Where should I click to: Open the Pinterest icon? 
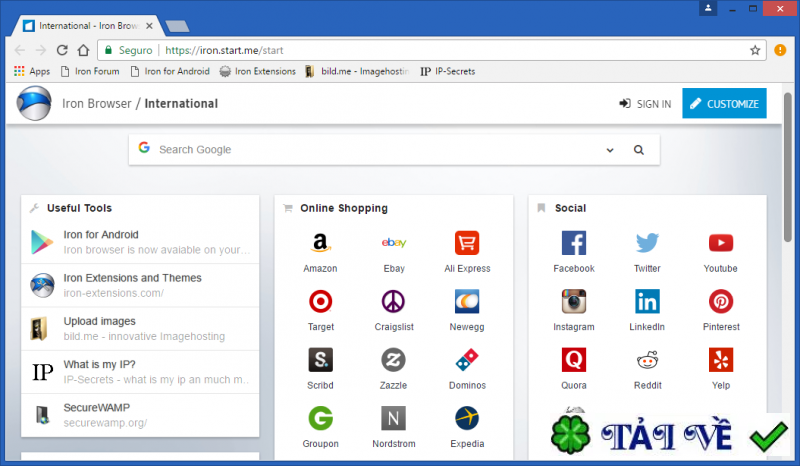pyautogui.click(x=721, y=302)
